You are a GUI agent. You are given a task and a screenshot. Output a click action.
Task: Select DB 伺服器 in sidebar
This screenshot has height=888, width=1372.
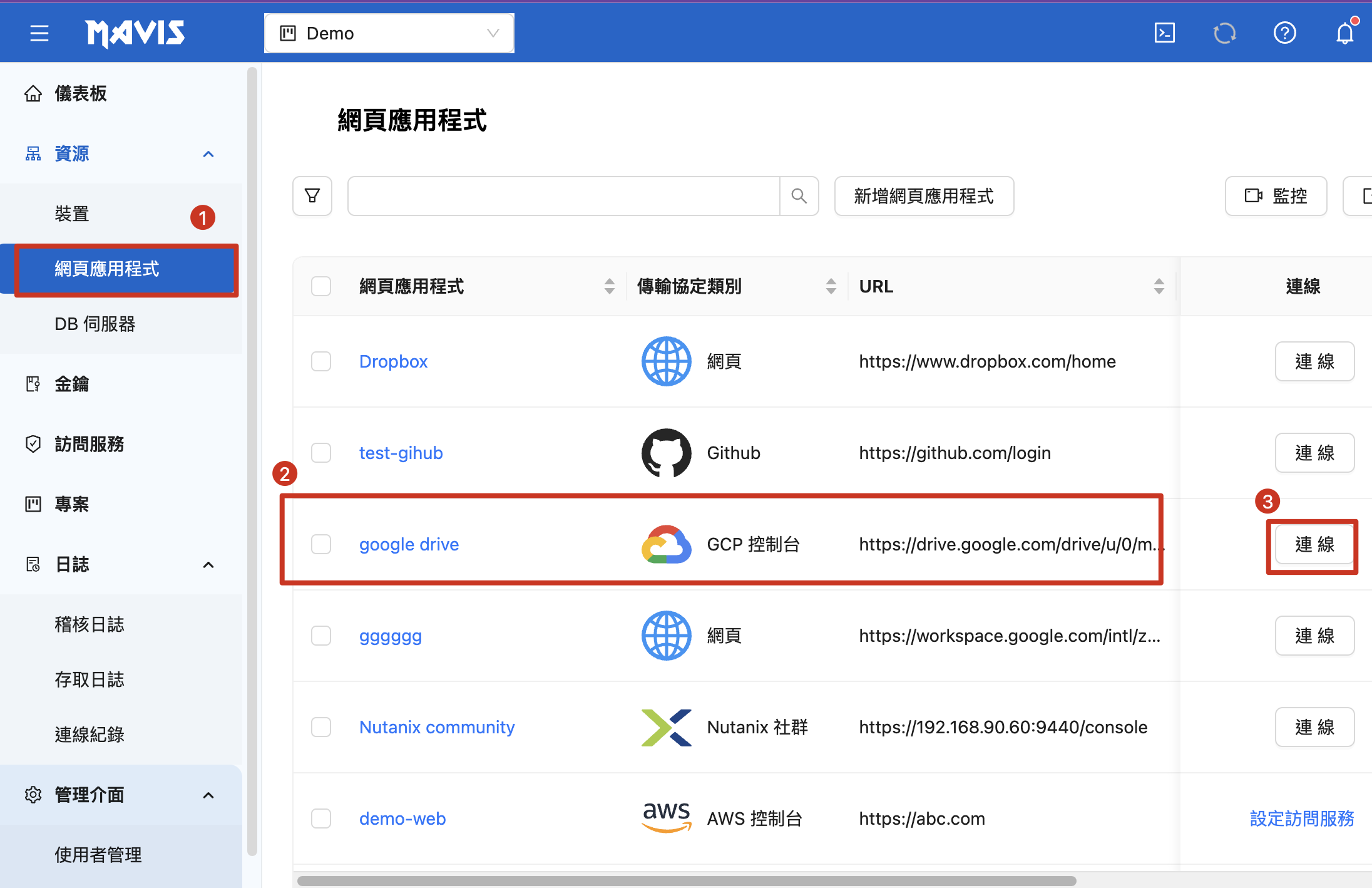pos(95,324)
